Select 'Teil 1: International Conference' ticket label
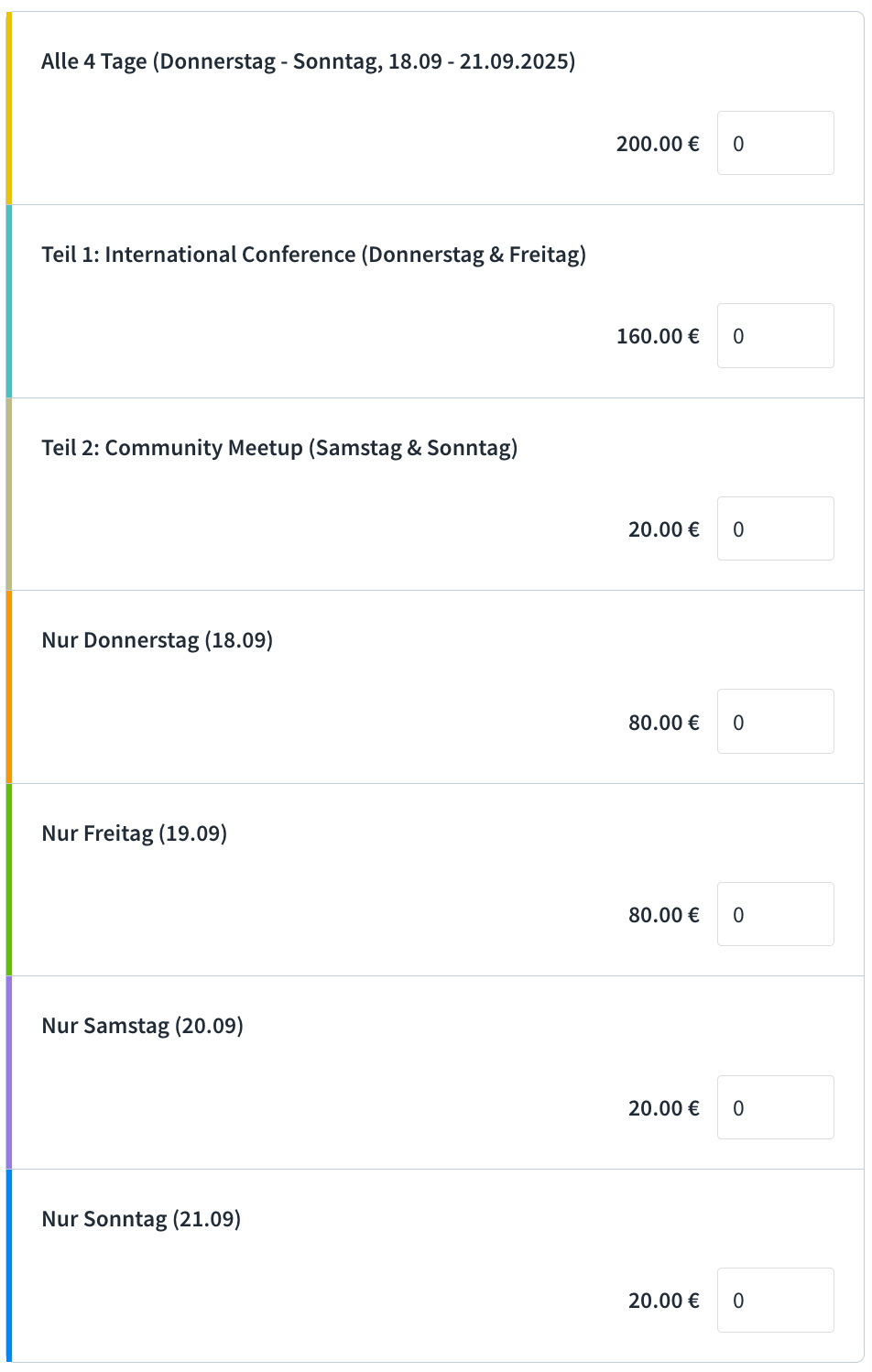Viewport: 872px width, 1372px height. [x=313, y=255]
